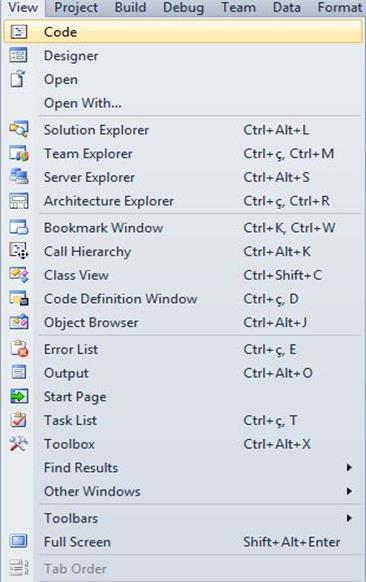Click the Task List clipboard icon
Screen dimensions: 366x582
pyautogui.click(x=19, y=420)
